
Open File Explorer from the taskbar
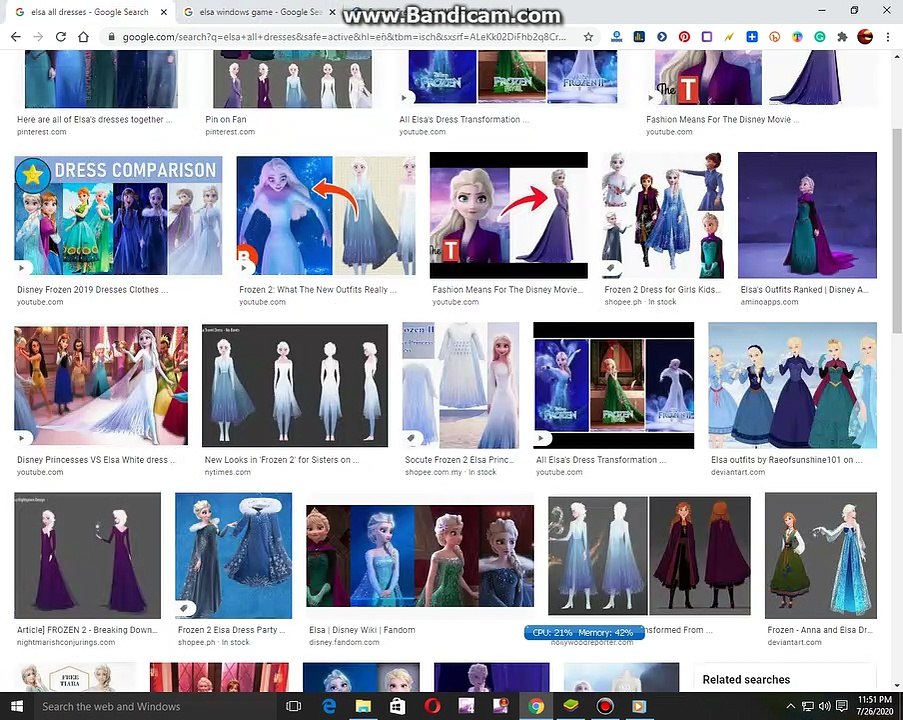363,706
